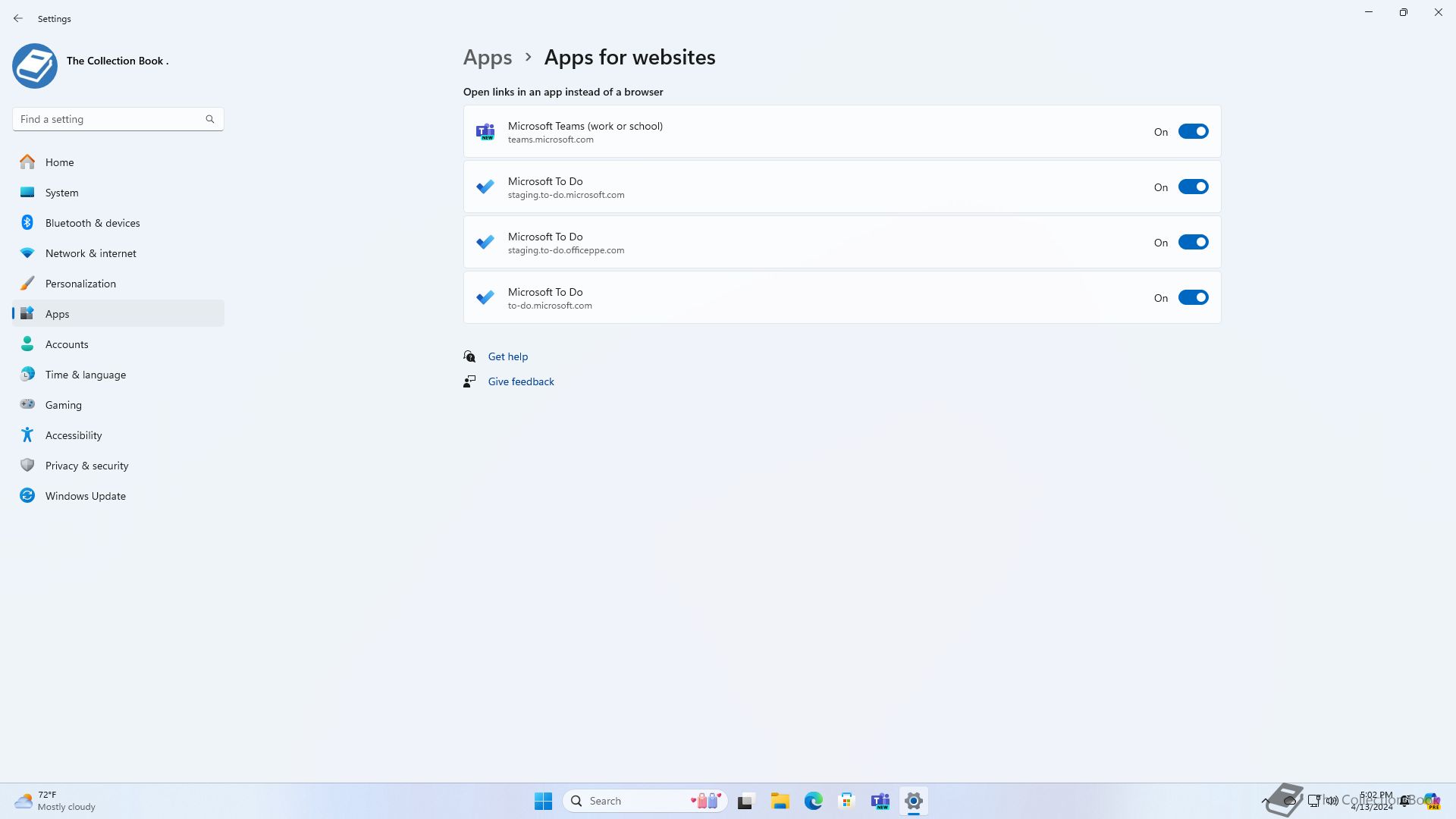
Task: Toggle to-do.microsoft.com app link switch
Action: (x=1193, y=297)
